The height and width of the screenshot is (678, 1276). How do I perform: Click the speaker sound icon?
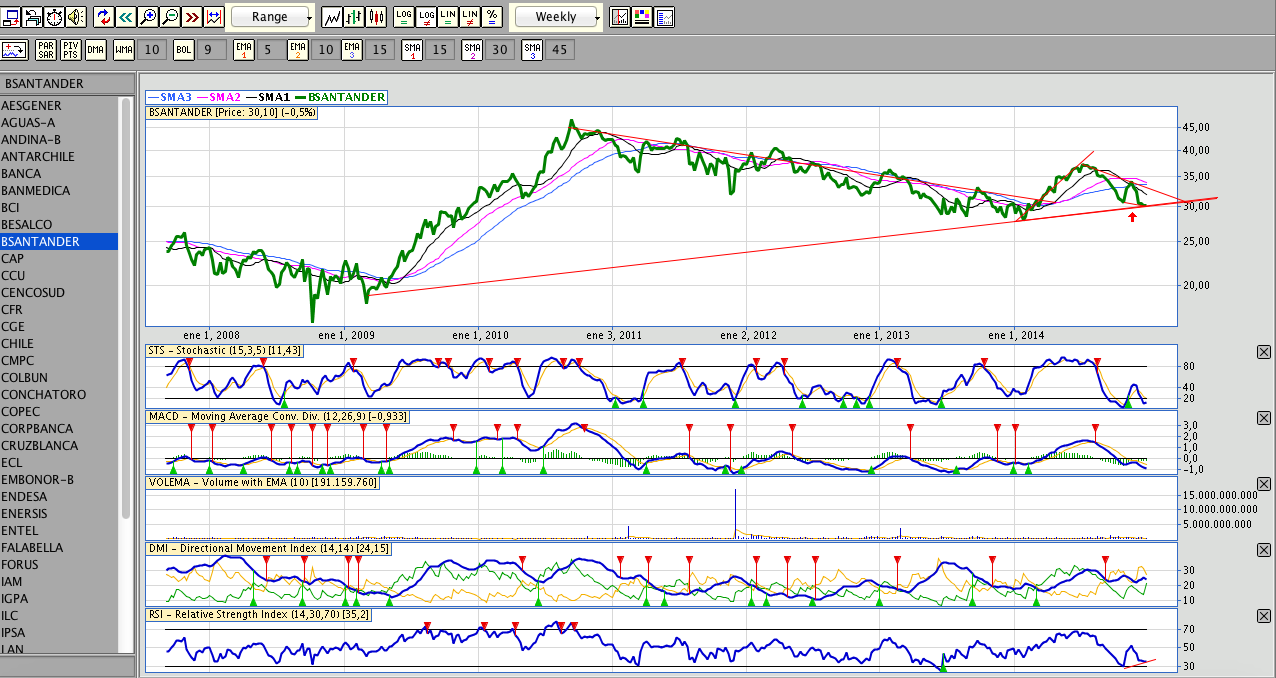(76, 17)
